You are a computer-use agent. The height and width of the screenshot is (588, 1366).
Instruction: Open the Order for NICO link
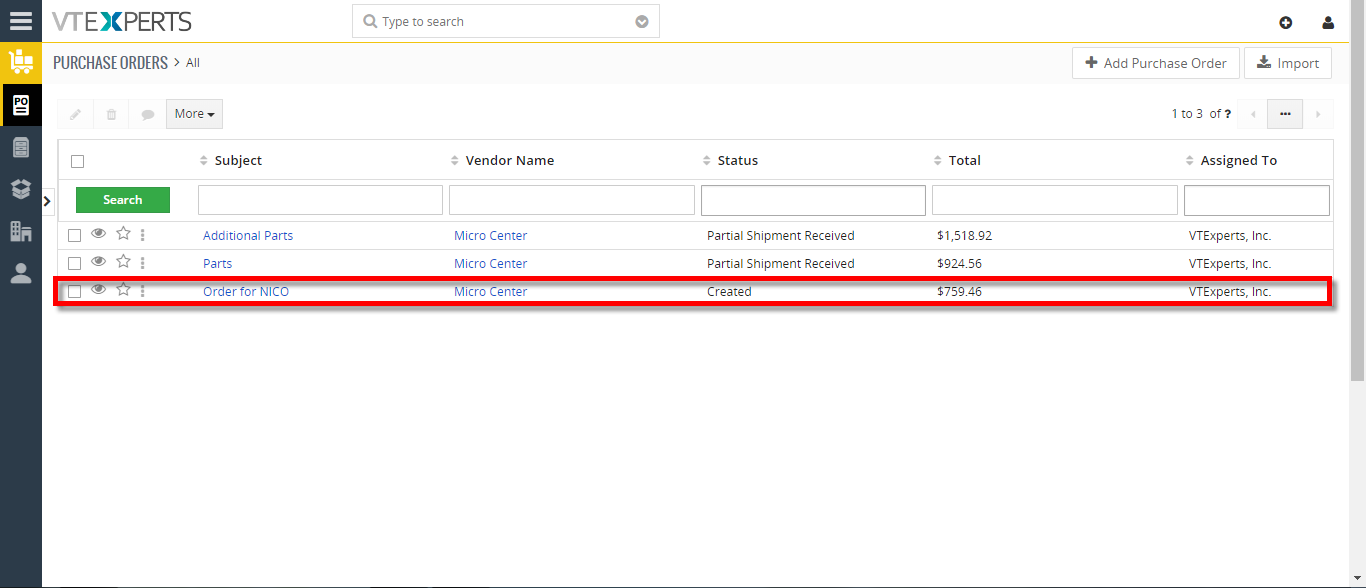(246, 292)
